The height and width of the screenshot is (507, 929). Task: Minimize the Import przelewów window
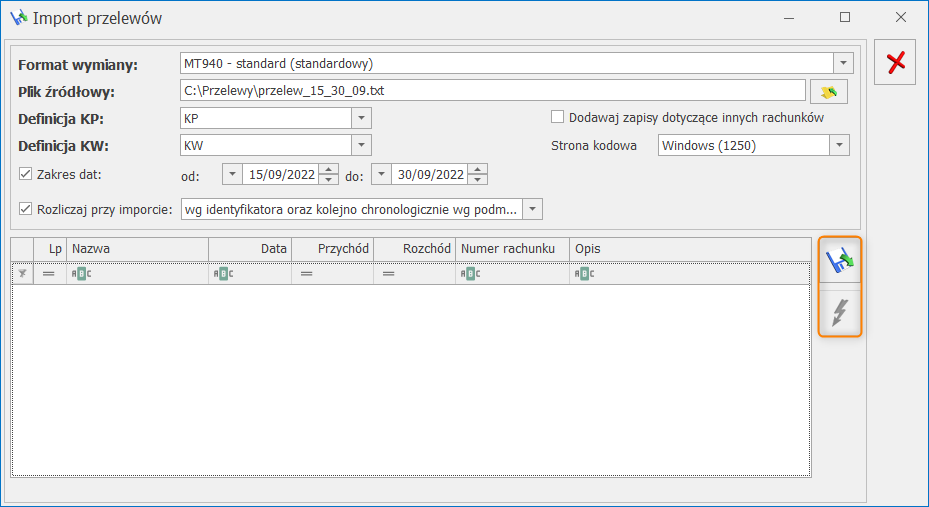click(789, 18)
